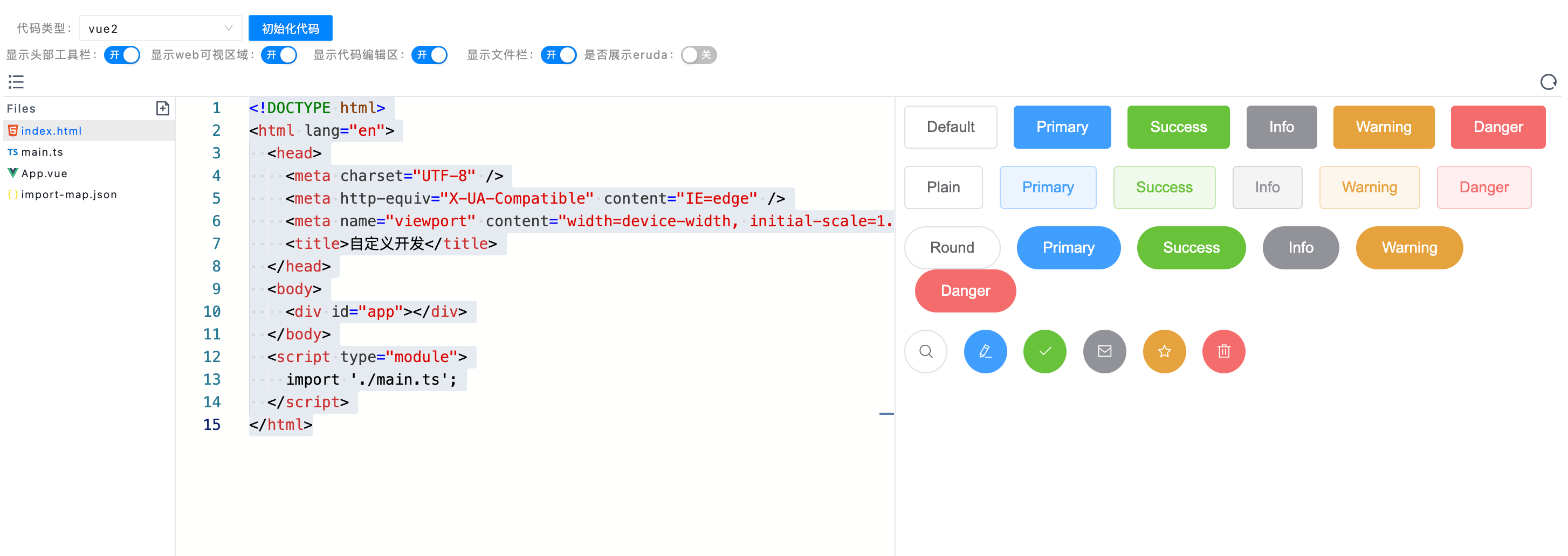Click the round blue Primary button

[x=1068, y=248]
